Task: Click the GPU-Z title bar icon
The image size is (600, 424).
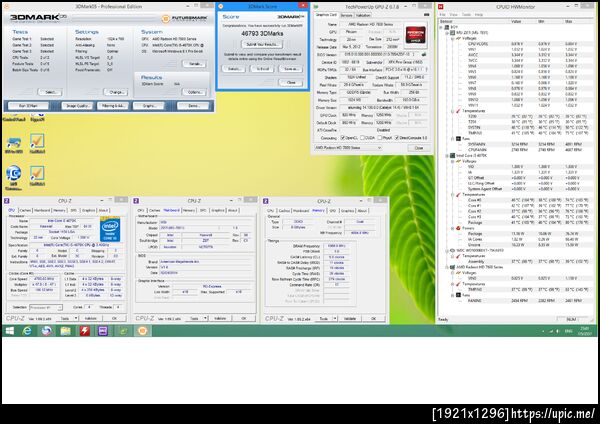Action: (x=316, y=7)
